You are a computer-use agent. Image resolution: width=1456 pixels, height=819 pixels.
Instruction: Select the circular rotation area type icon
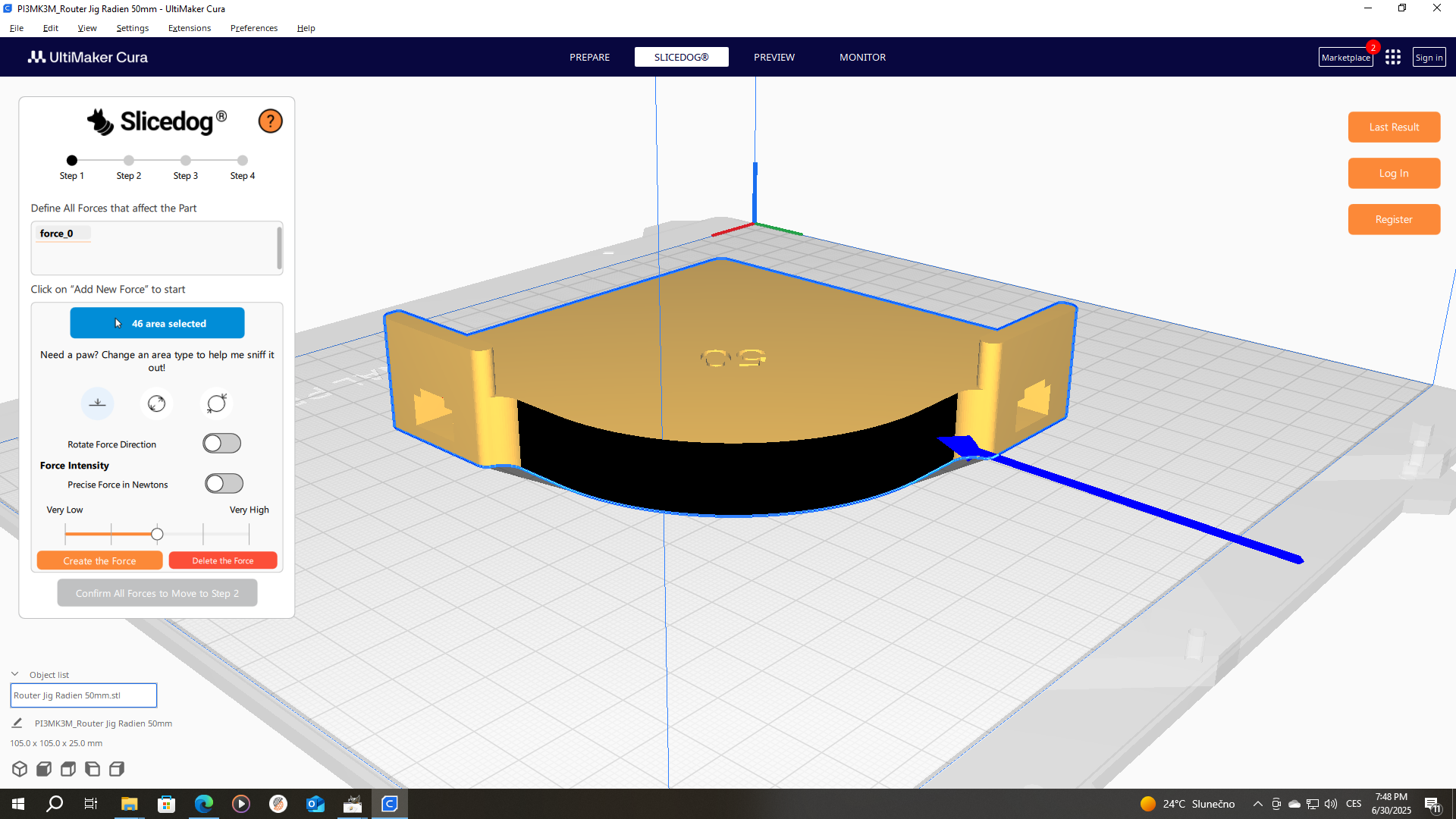(156, 403)
